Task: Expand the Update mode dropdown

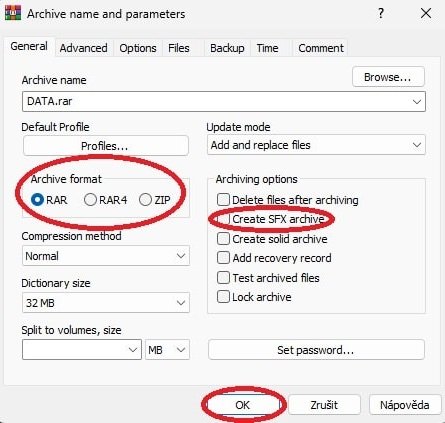Action: click(x=316, y=145)
